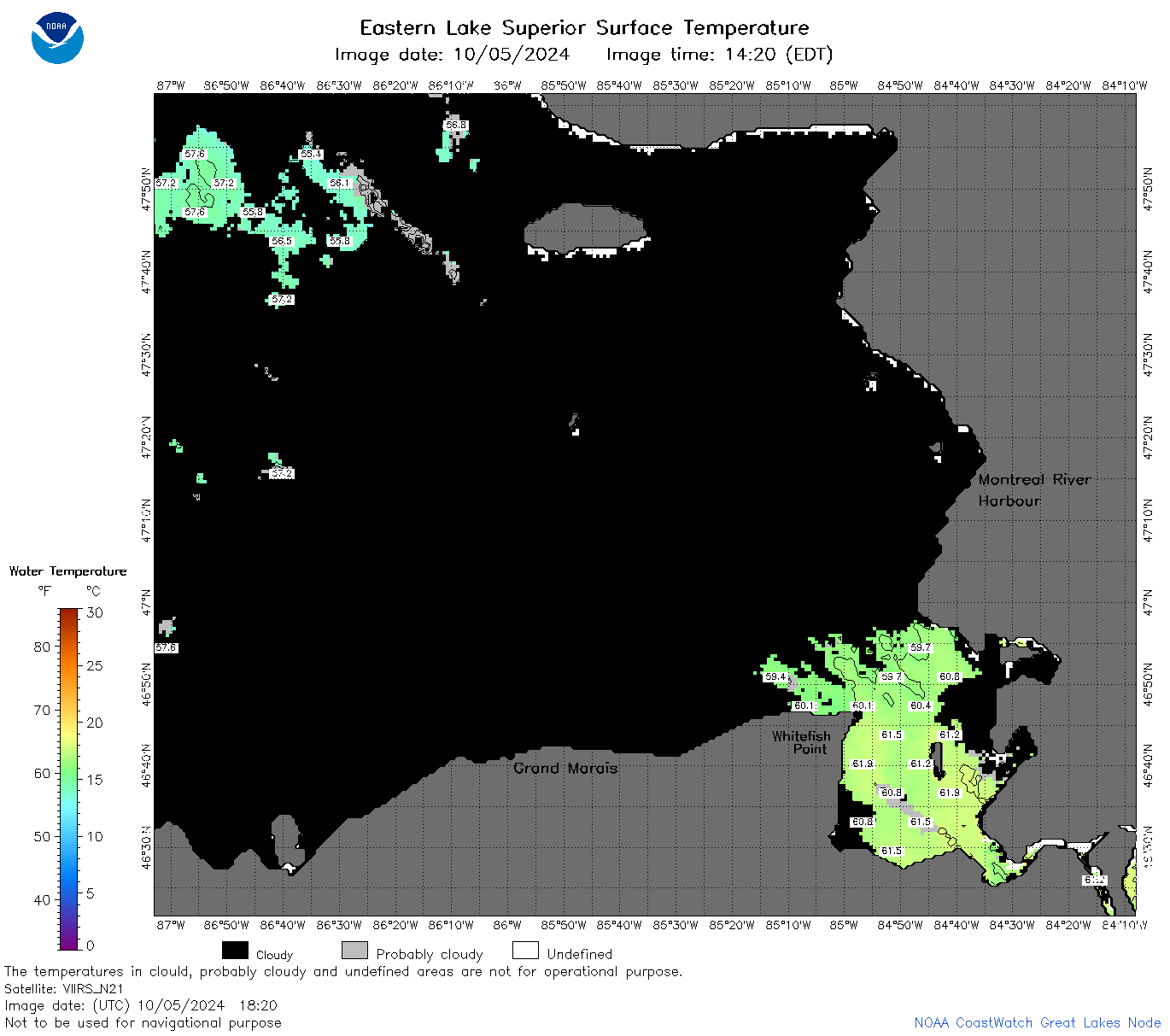Click the 50 Fahrenheit scale tick label
The height and width of the screenshot is (1036, 1170).
point(42,836)
